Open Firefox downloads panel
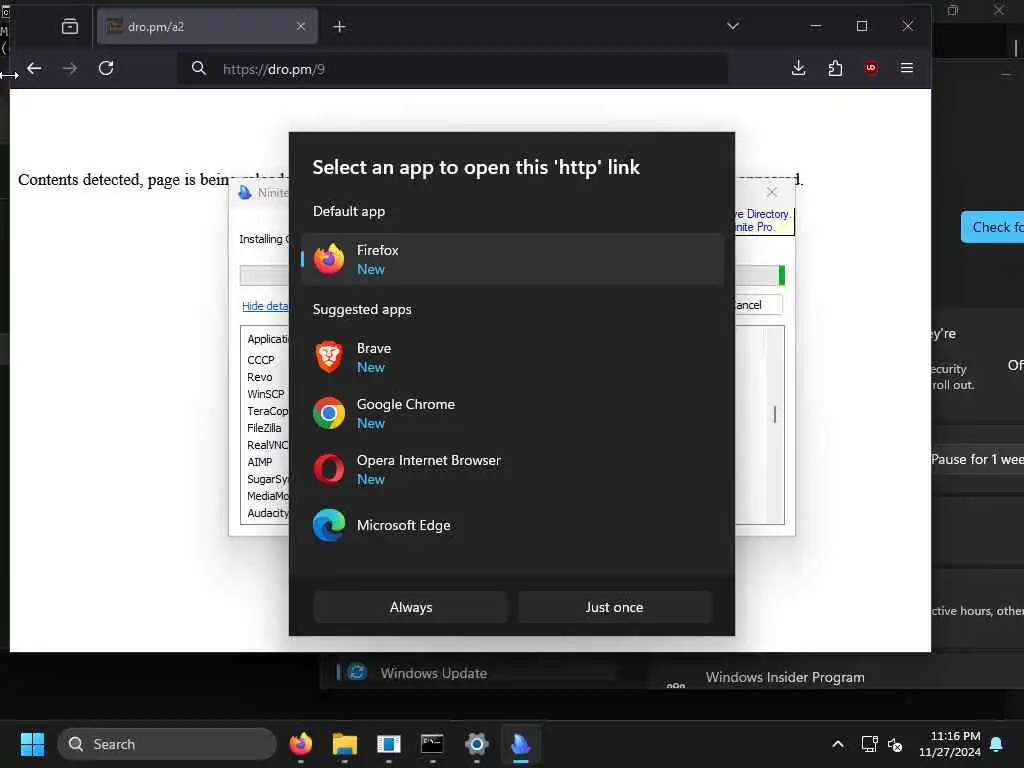The image size is (1024, 768). 798,68
